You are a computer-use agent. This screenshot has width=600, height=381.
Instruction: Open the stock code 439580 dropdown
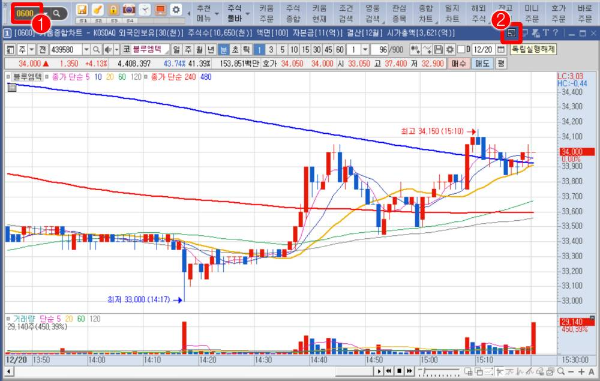(x=86, y=49)
